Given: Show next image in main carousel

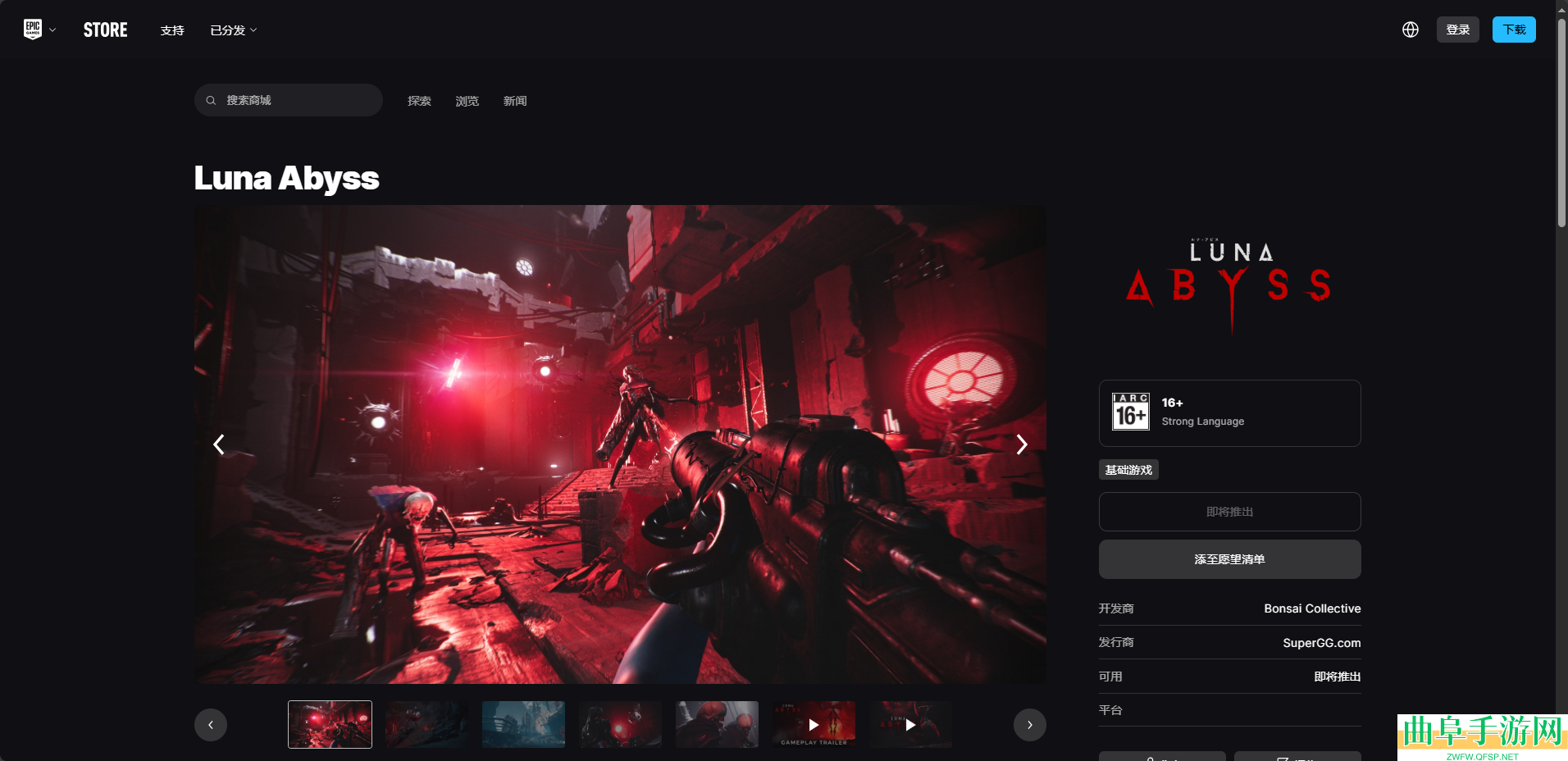Looking at the screenshot, I should point(1022,444).
